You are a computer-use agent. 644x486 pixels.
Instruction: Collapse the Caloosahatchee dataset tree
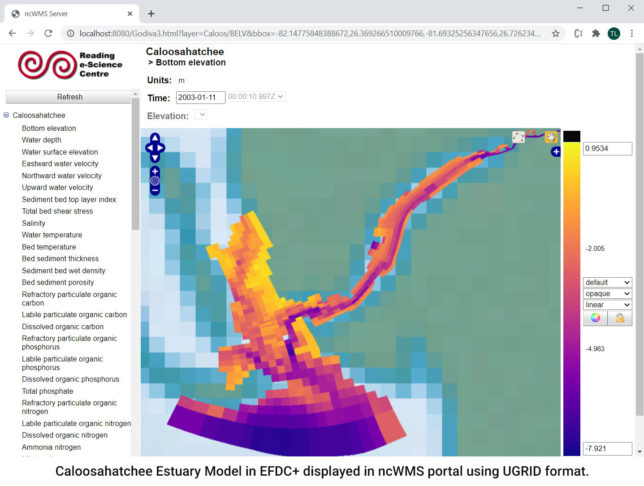pos(7,115)
